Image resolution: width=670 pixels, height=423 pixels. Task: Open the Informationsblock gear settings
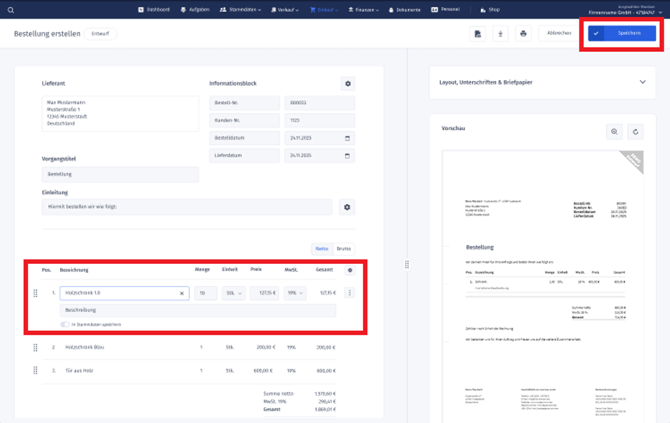347,84
